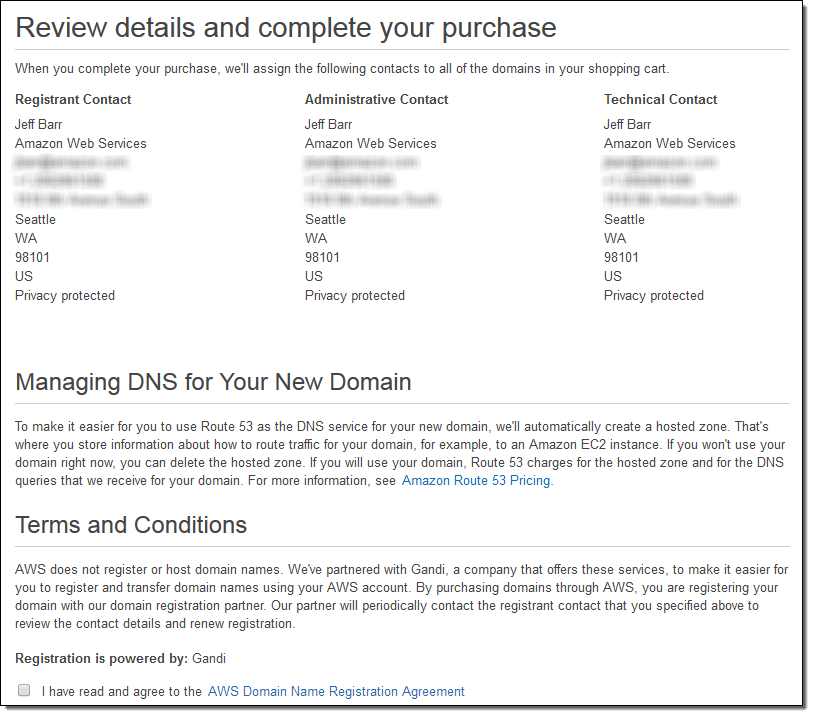Viewport: 813px width, 716px height.
Task: Click US country under Administrative Contact
Action: pos(314,277)
